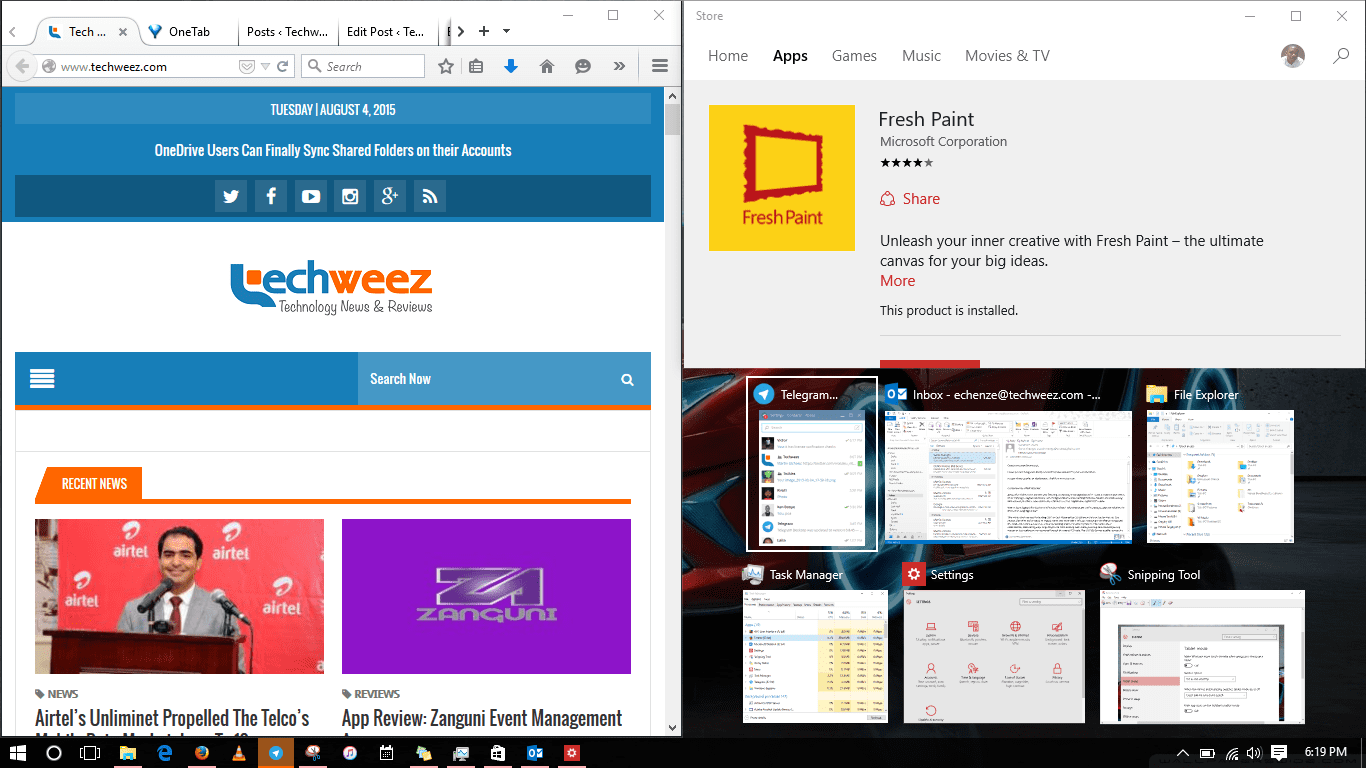This screenshot has height=768, width=1366.
Task: Open iTunes from the taskbar
Action: coord(350,753)
